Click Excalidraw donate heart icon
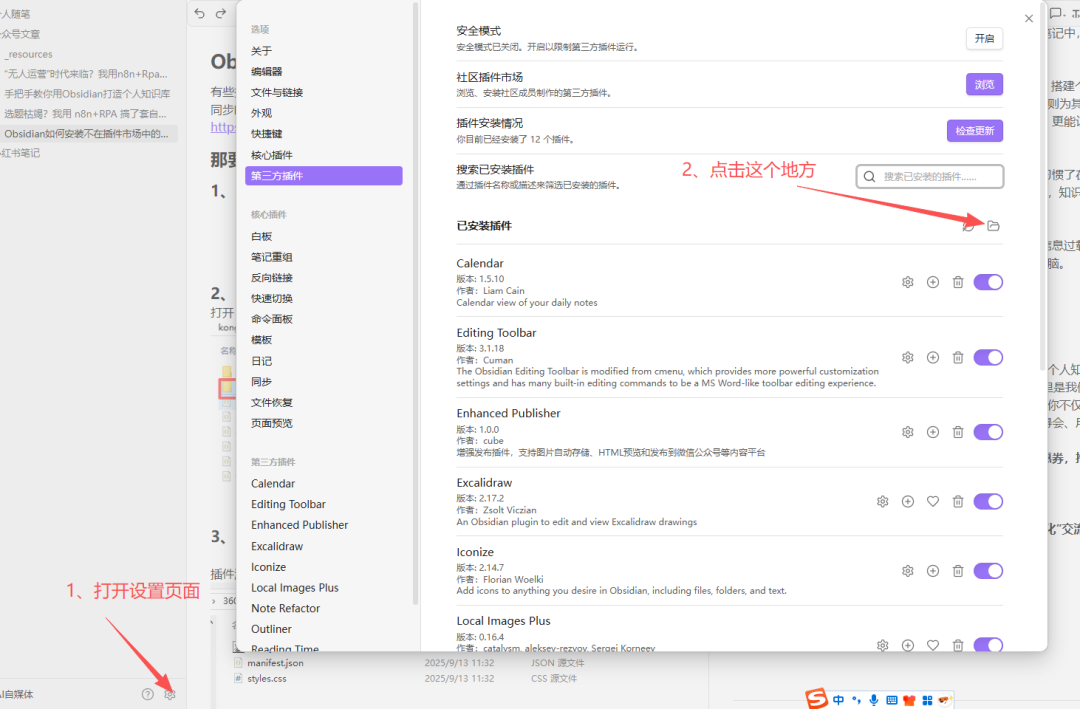1080x709 pixels. click(x=933, y=502)
